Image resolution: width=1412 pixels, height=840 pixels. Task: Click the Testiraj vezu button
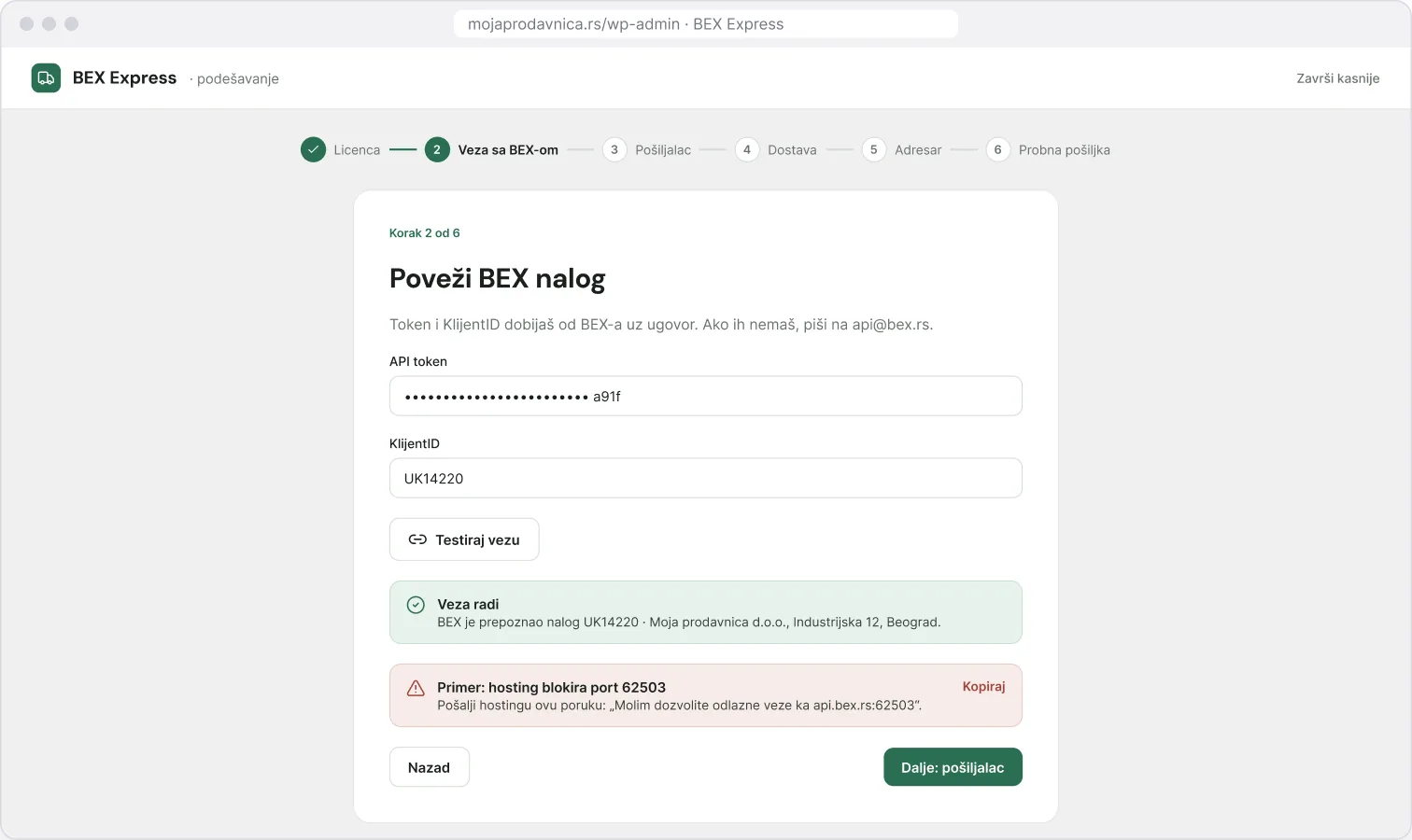coord(464,539)
